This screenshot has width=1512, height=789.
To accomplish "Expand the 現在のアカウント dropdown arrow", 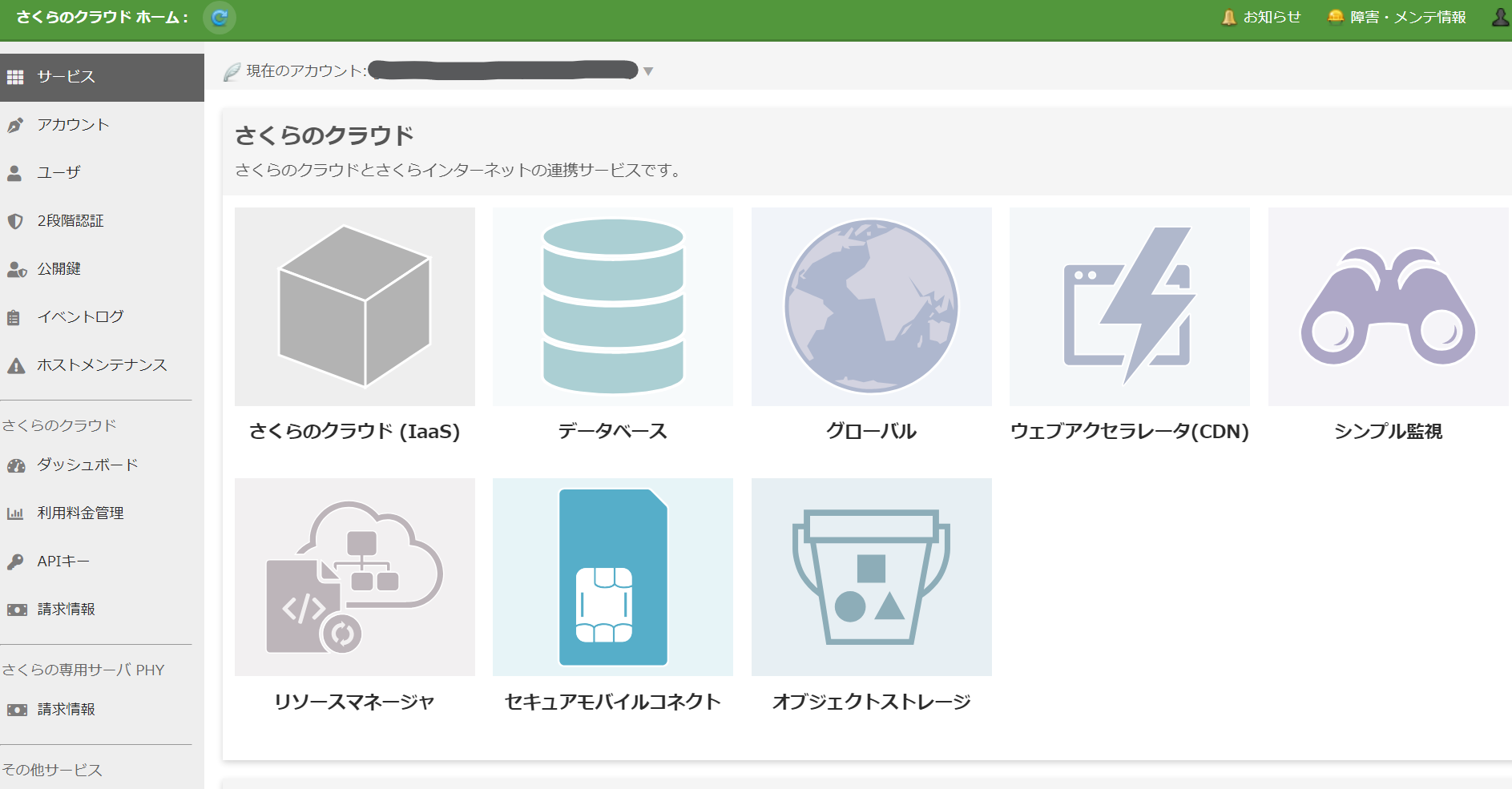I will click(x=648, y=71).
